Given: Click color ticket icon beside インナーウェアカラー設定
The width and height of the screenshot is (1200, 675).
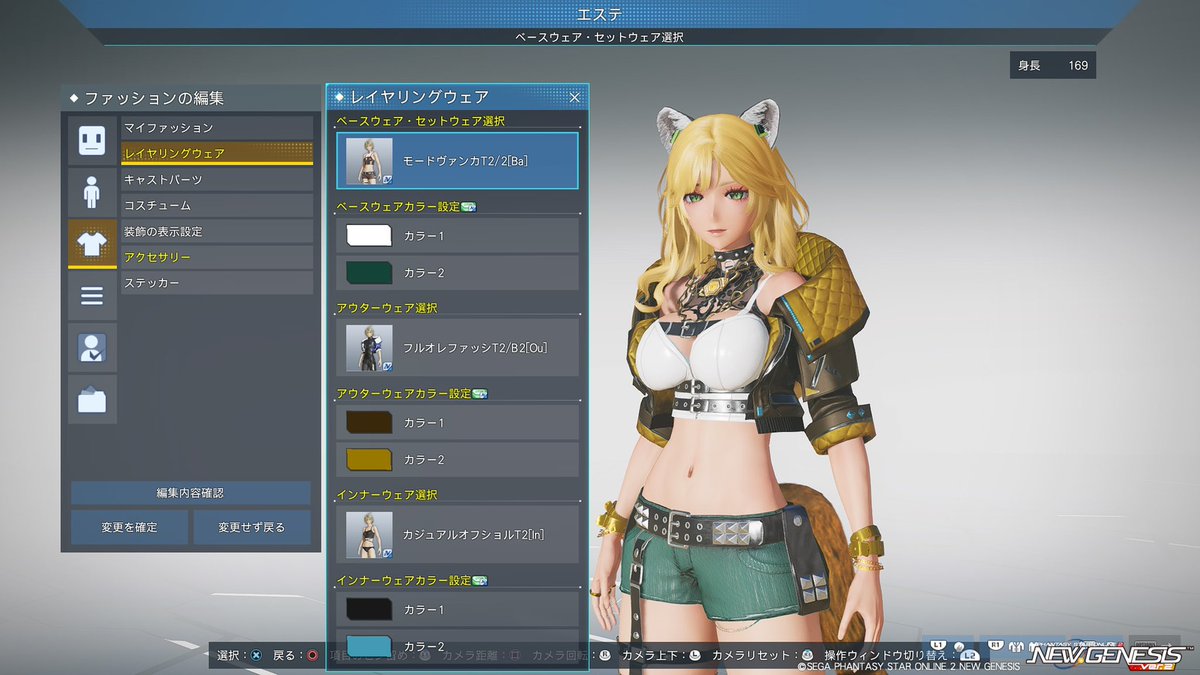Looking at the screenshot, I should coord(479,581).
